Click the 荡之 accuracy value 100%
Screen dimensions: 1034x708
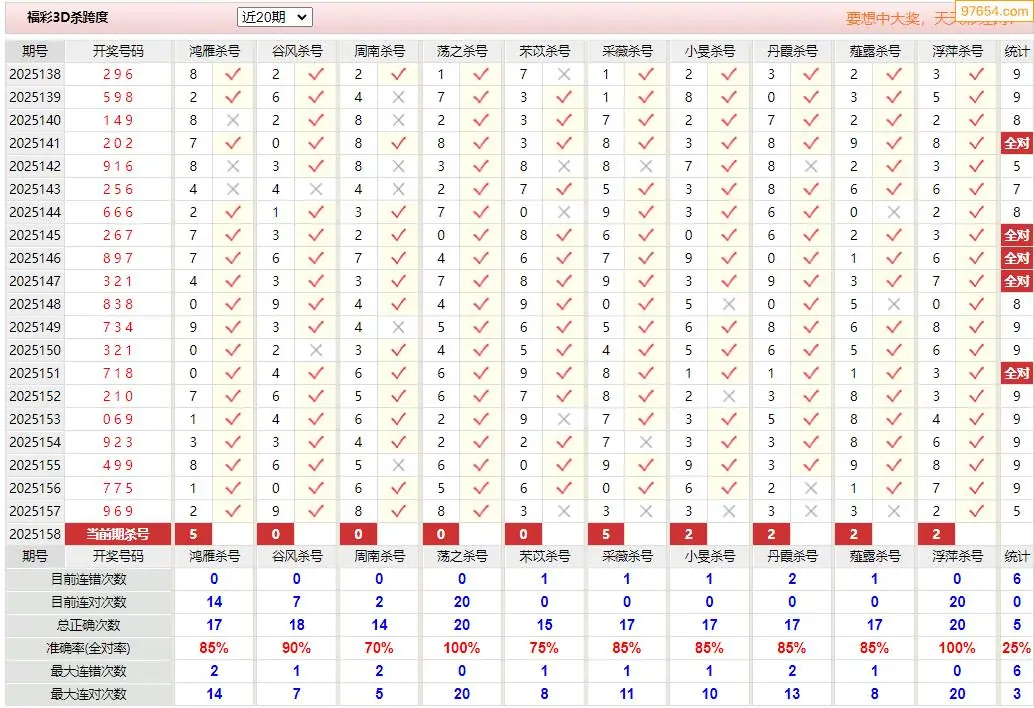tap(462, 649)
